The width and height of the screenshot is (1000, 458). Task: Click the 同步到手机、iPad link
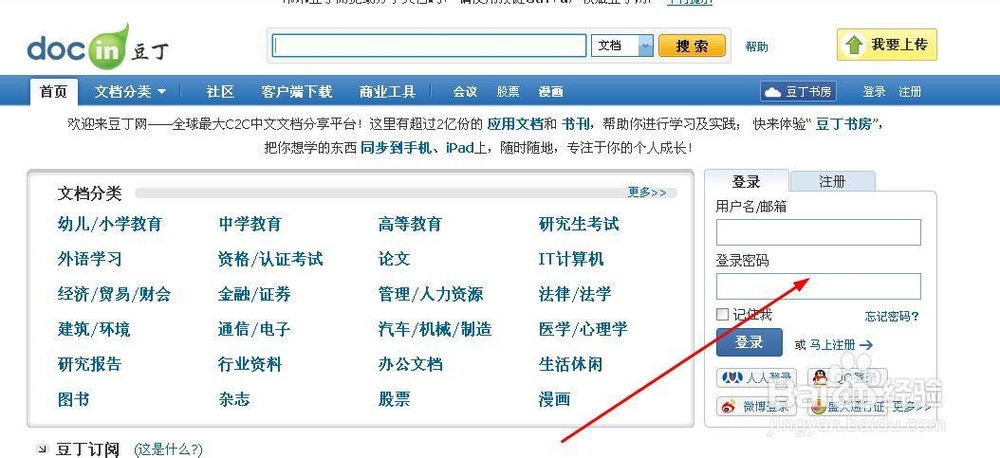[x=415, y=148]
